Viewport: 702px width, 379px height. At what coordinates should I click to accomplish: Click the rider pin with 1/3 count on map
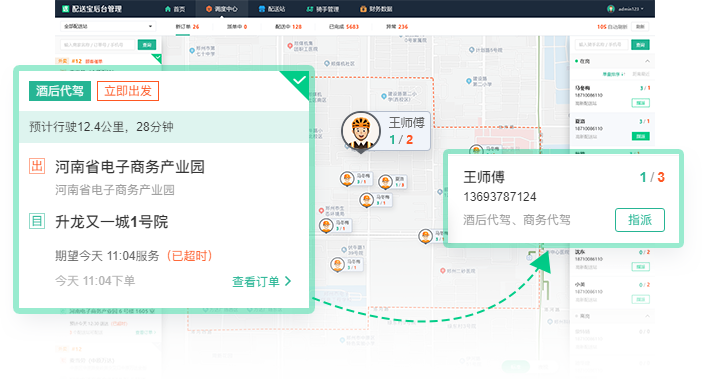(385, 182)
